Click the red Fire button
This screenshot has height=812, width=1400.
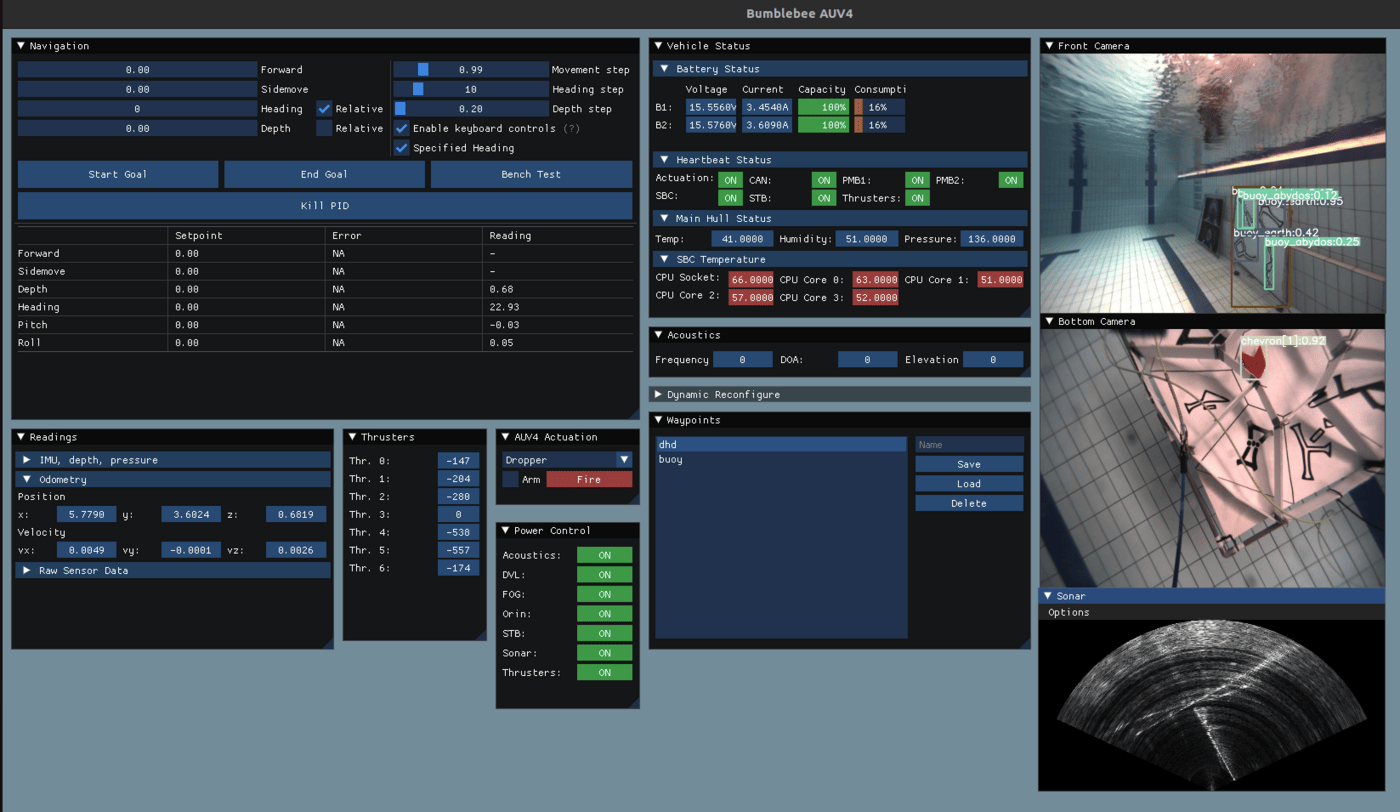[590, 479]
